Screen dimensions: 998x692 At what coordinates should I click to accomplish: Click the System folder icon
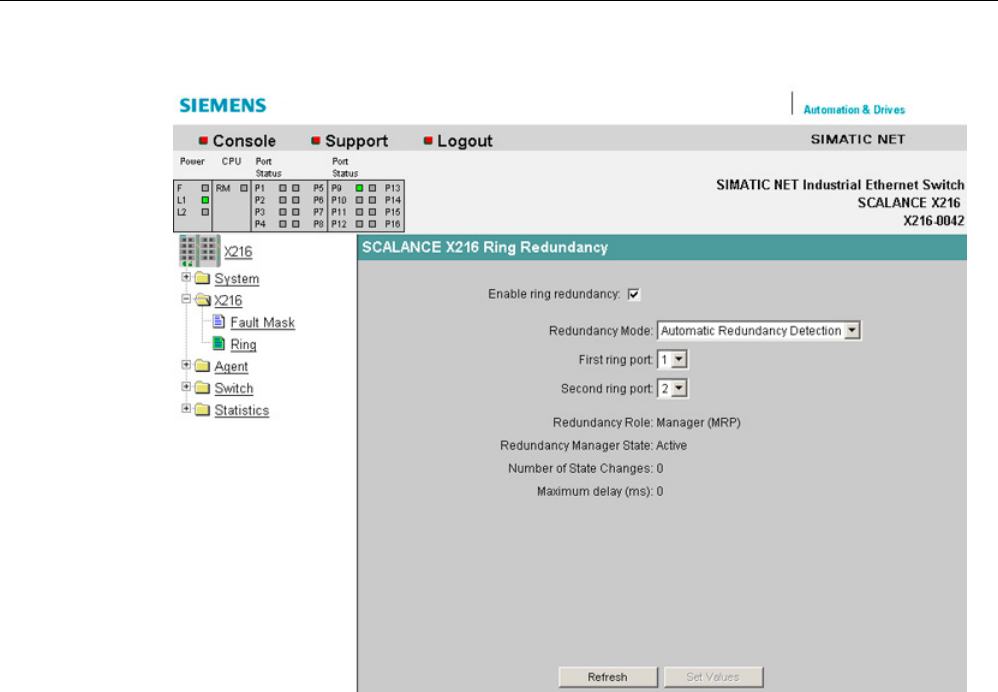tap(202, 278)
